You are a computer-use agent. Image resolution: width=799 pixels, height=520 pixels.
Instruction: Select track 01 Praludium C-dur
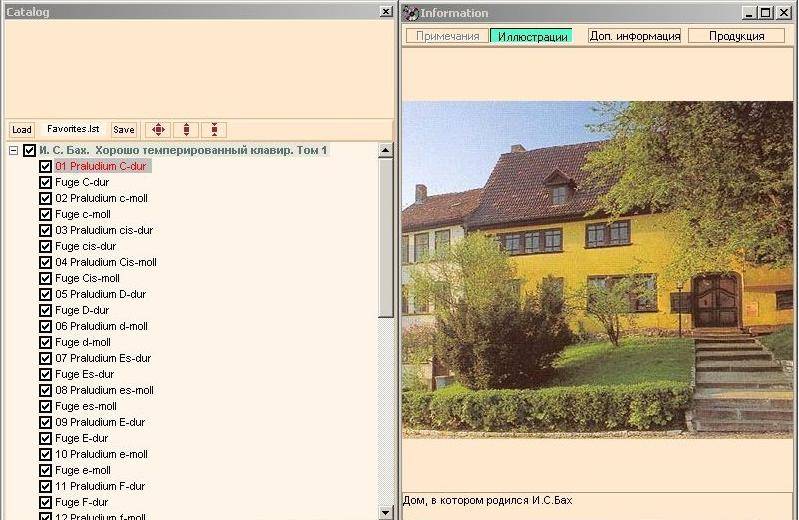[101, 166]
